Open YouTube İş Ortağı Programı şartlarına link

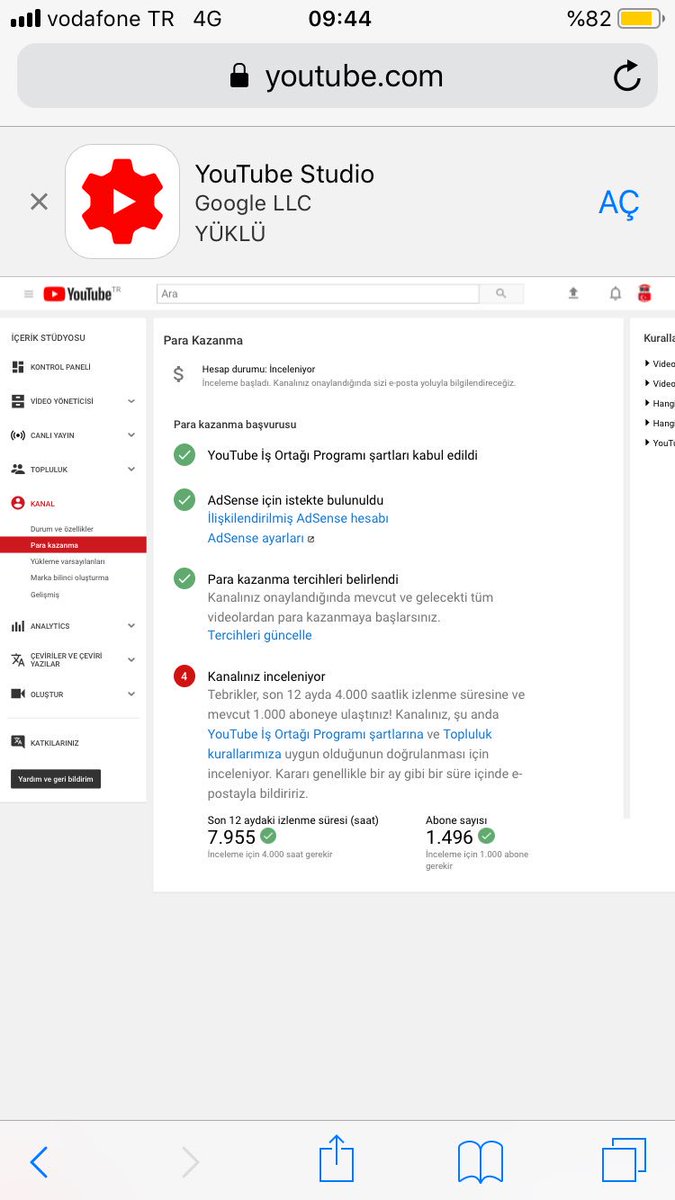click(316, 734)
